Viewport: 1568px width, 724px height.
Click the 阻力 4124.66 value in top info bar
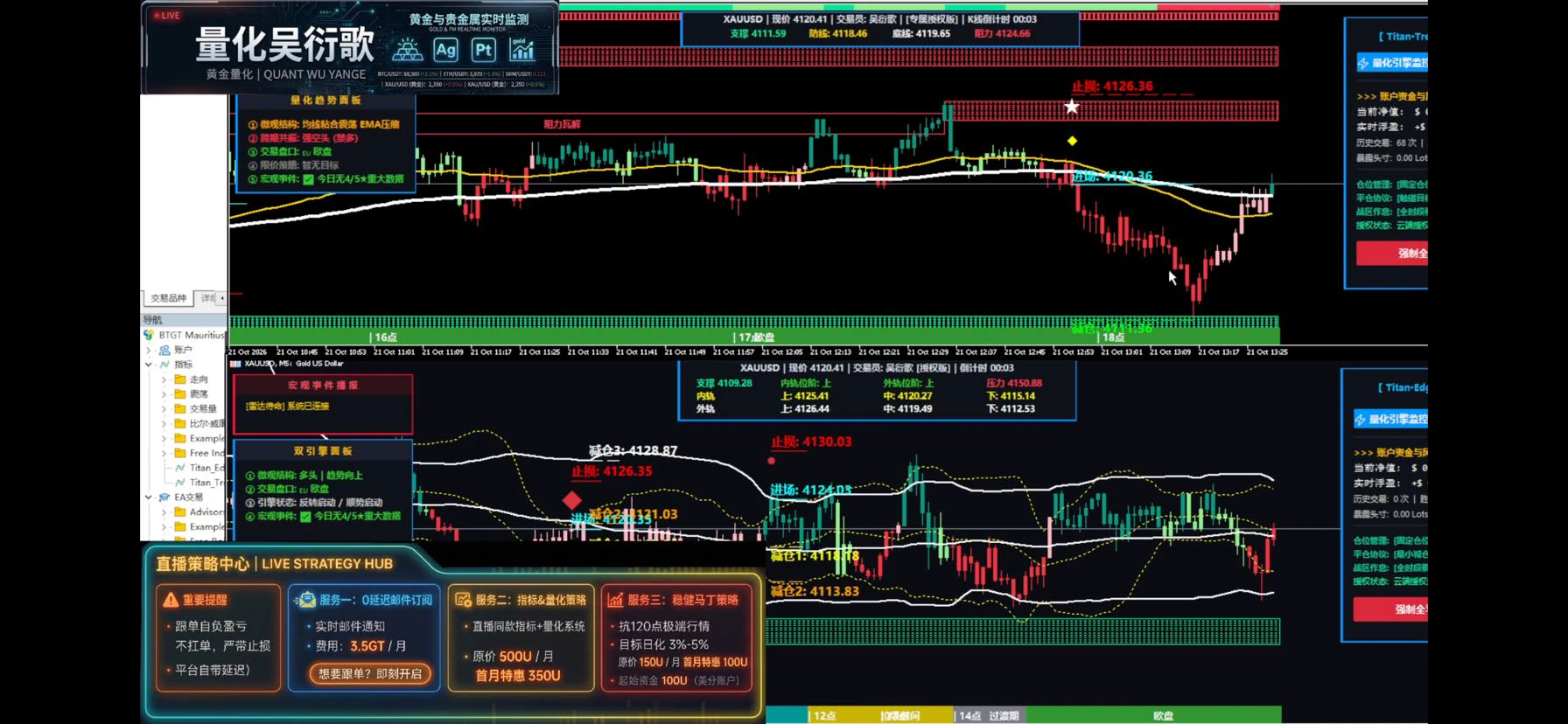pyautogui.click(x=1002, y=33)
